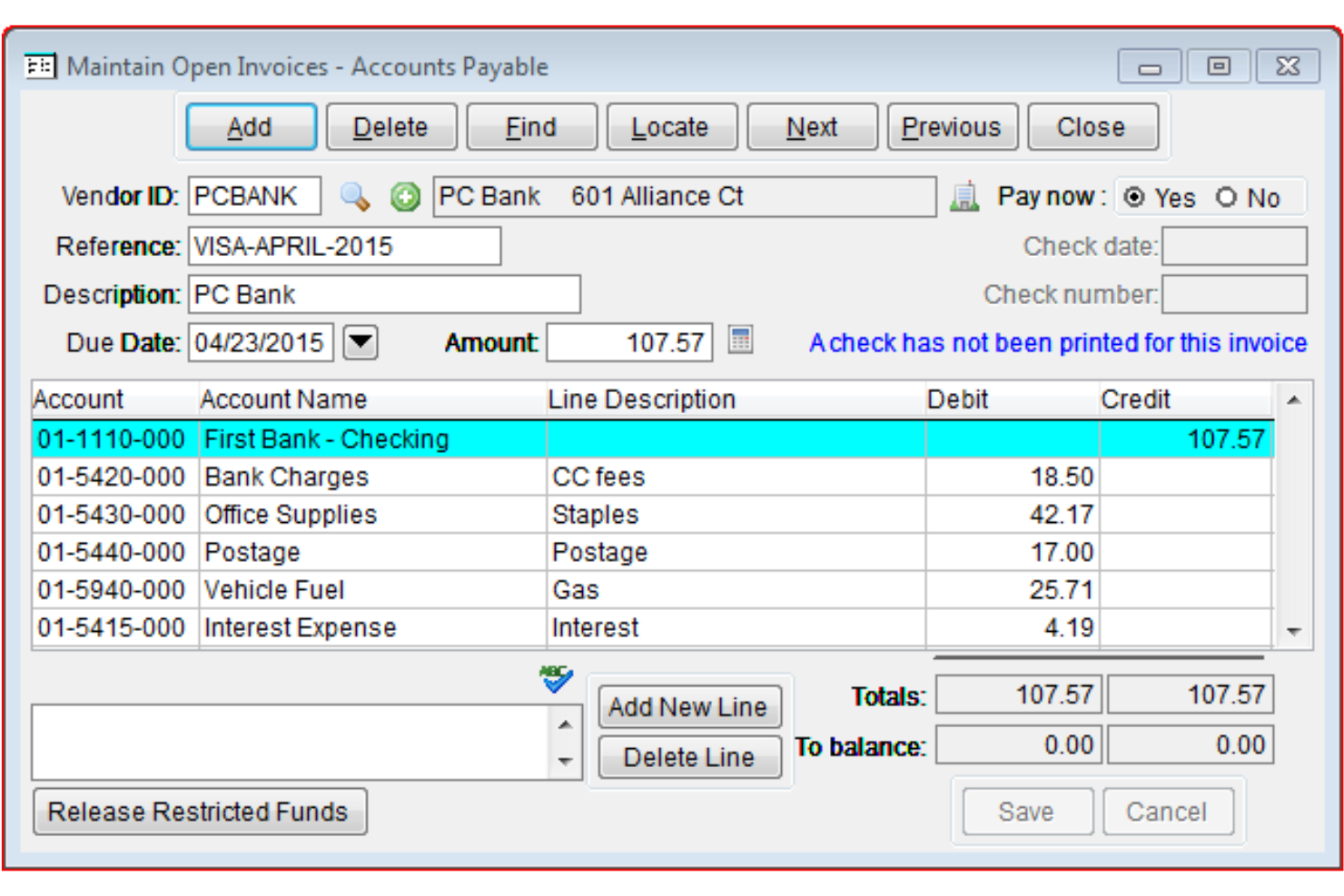Click the Add invoice button
This screenshot has height=896, width=1344.
(250, 126)
